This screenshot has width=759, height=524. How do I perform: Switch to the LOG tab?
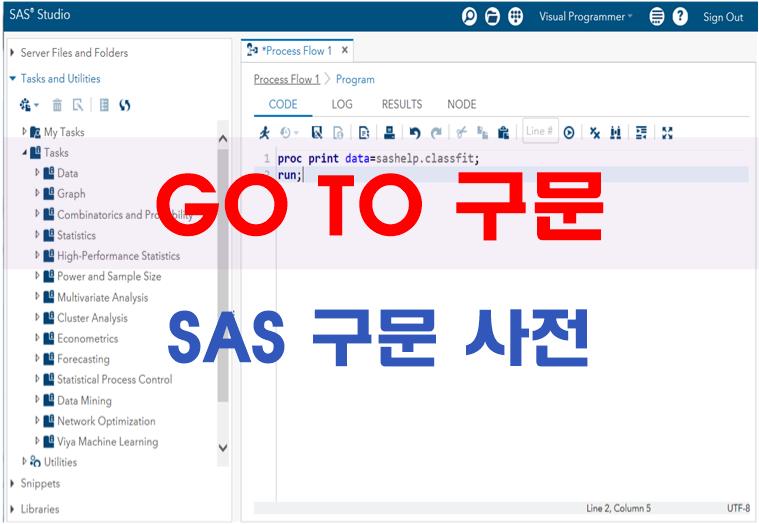[342, 104]
